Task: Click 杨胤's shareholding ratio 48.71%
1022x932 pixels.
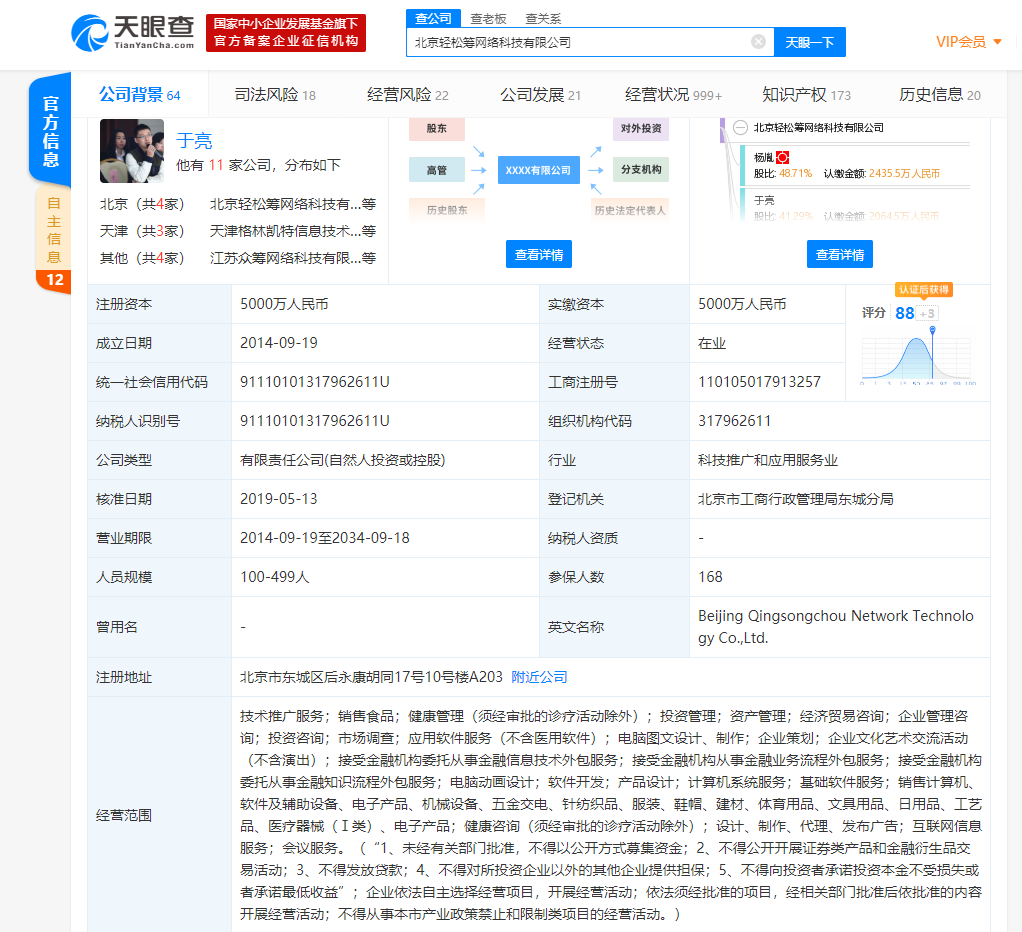Action: (x=796, y=173)
